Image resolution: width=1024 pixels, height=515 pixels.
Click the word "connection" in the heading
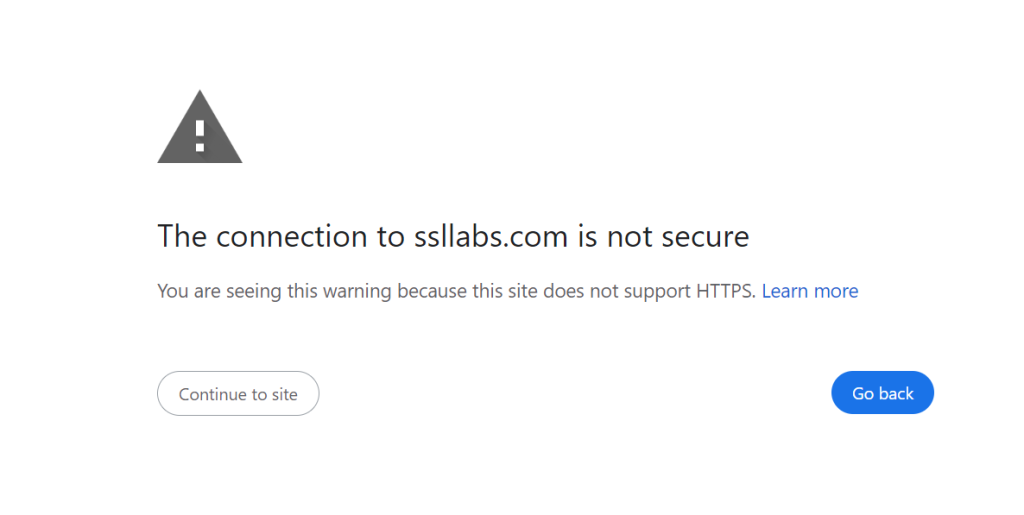coord(291,237)
